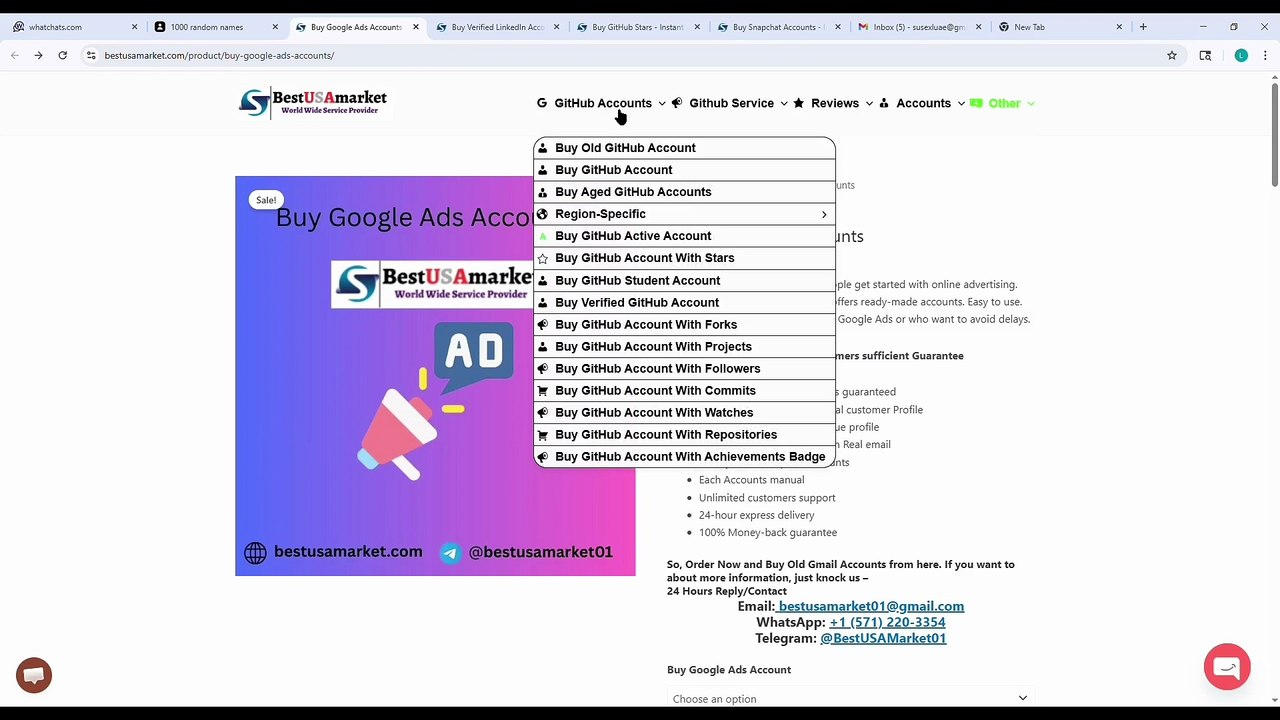The image size is (1280, 720).
Task: Click the 'Buy Google Ads Account' label
Action: (729, 670)
